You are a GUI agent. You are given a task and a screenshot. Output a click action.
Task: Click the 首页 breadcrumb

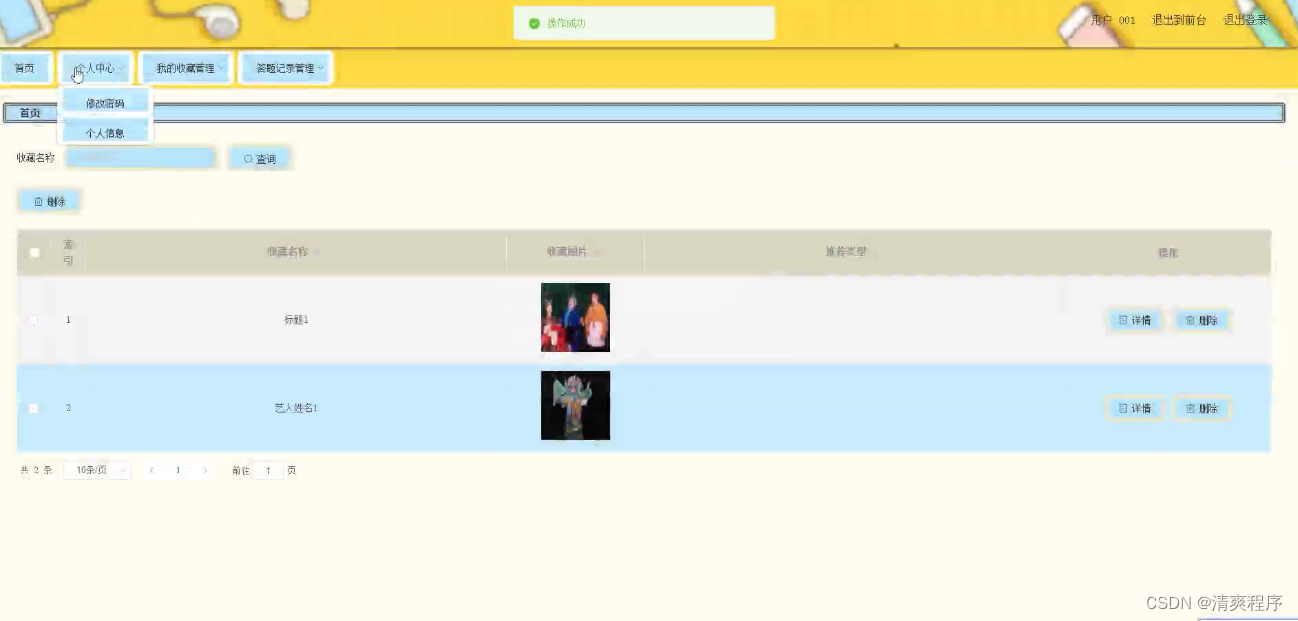click(30, 113)
